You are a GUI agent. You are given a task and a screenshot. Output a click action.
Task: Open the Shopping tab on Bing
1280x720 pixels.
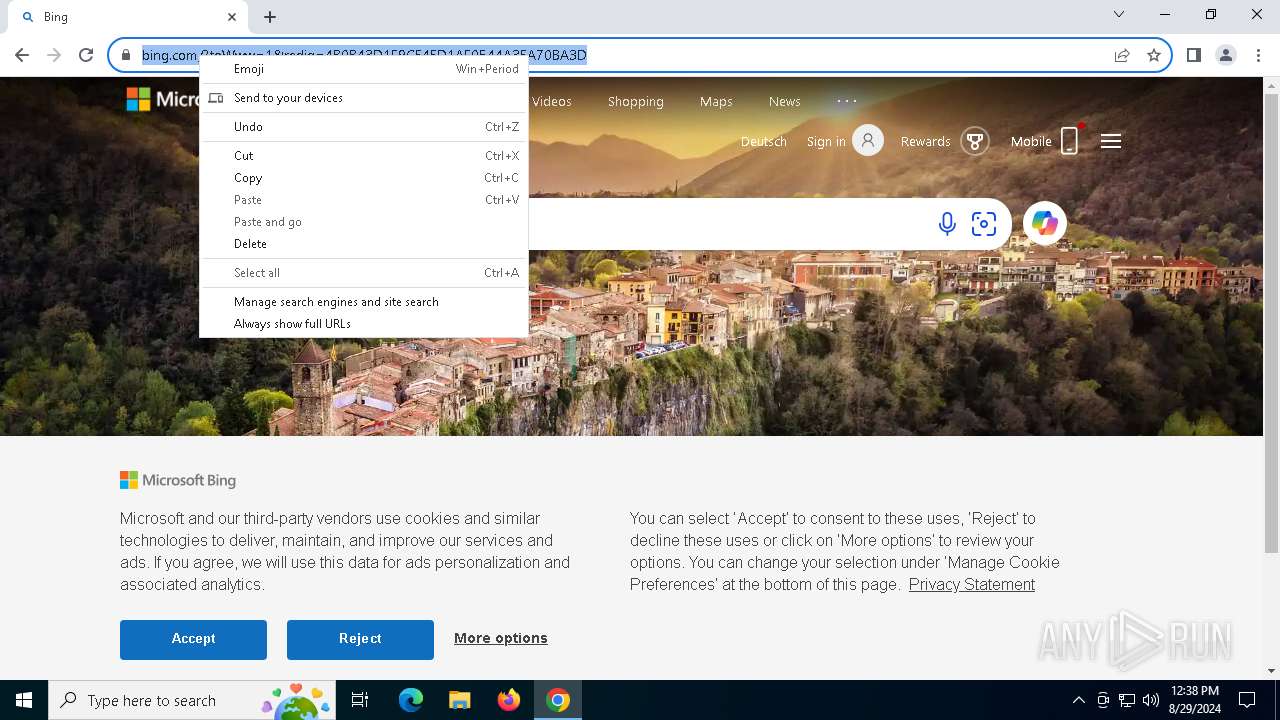(636, 101)
